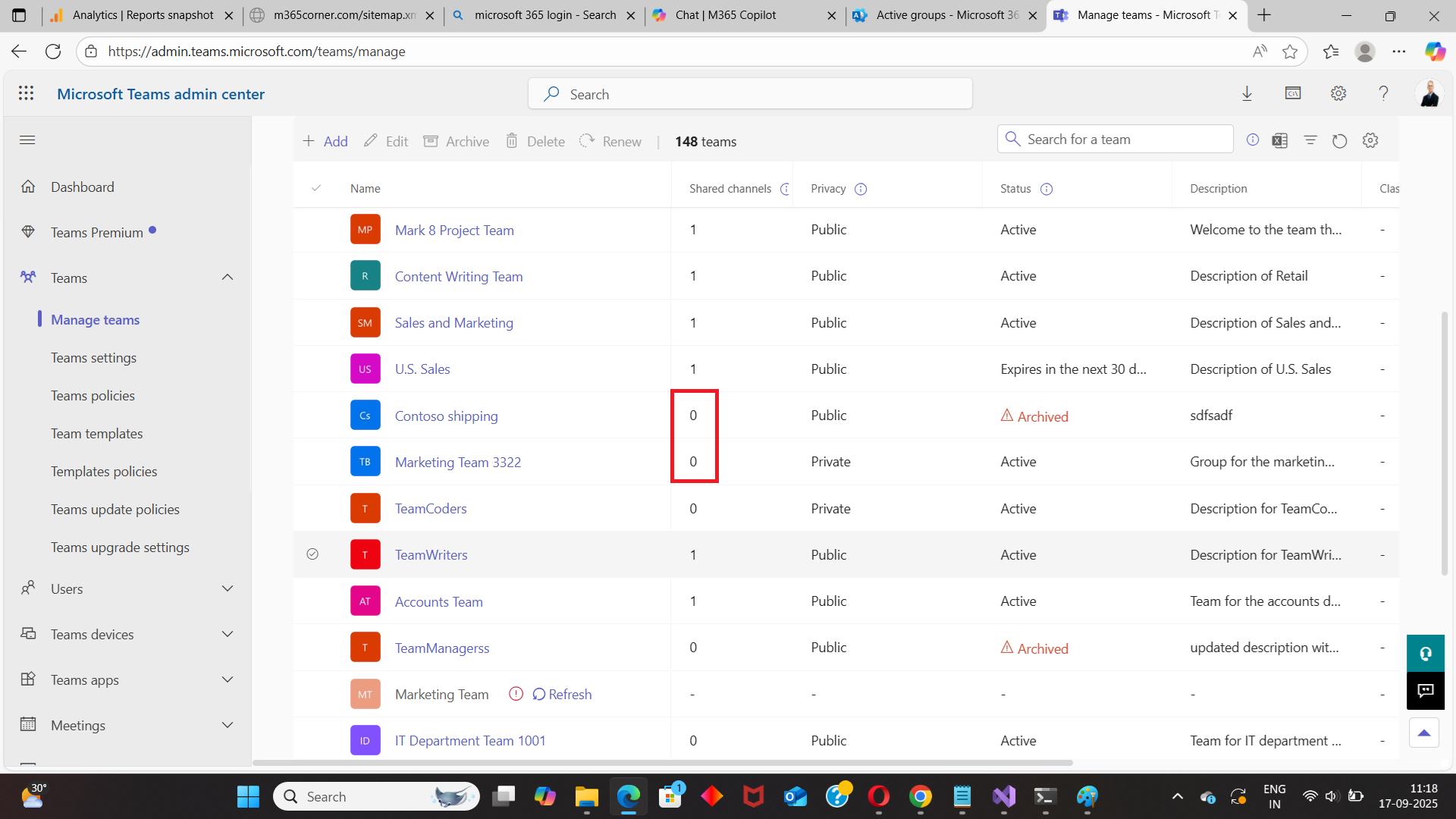The image size is (1456, 819).
Task: Toggle the TeamWriters row checkmark
Action: pyautogui.click(x=312, y=554)
